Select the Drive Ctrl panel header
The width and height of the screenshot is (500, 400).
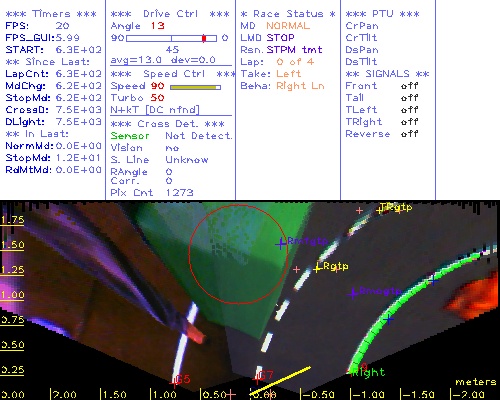[170, 14]
